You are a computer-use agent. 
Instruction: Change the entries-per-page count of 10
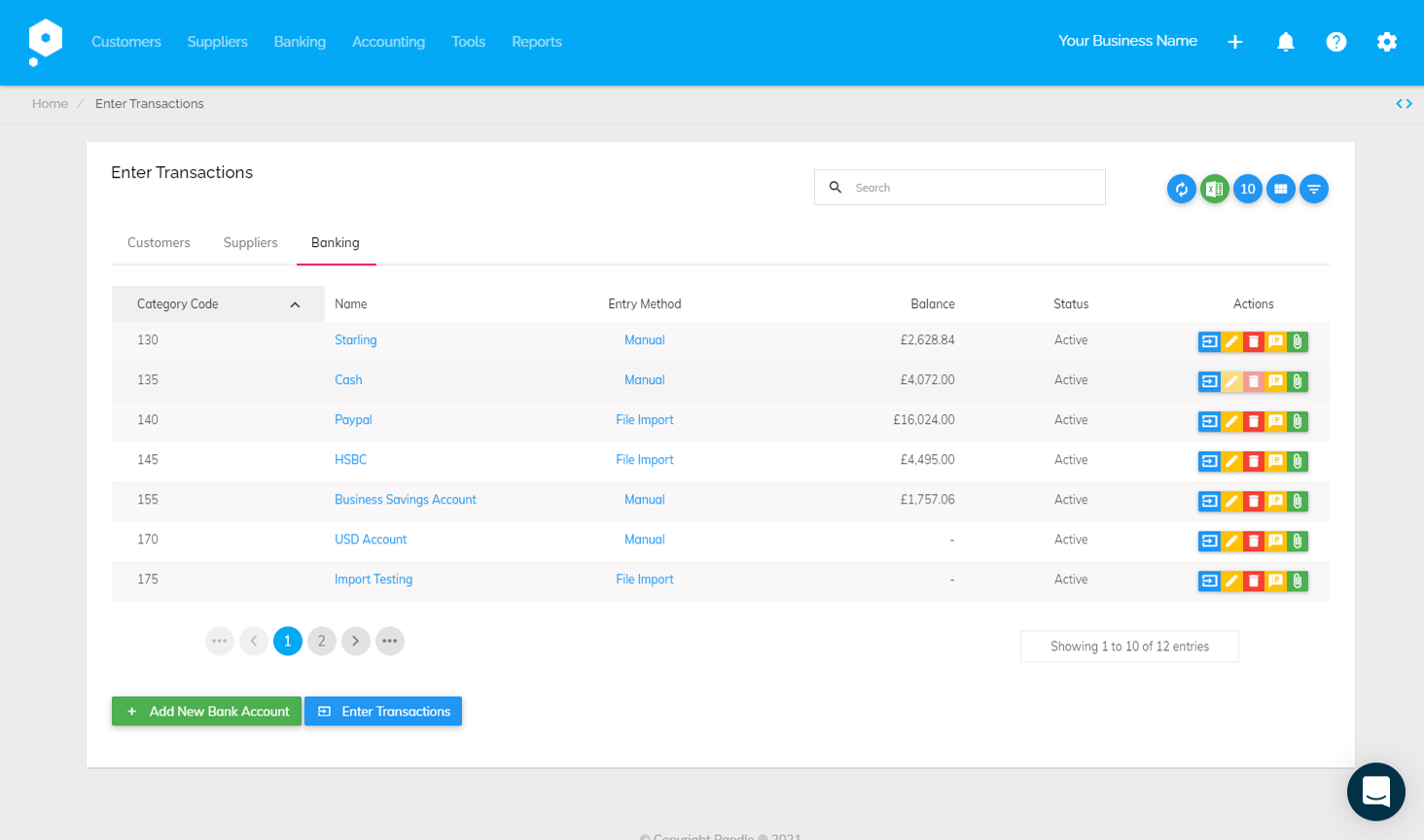(x=1247, y=189)
